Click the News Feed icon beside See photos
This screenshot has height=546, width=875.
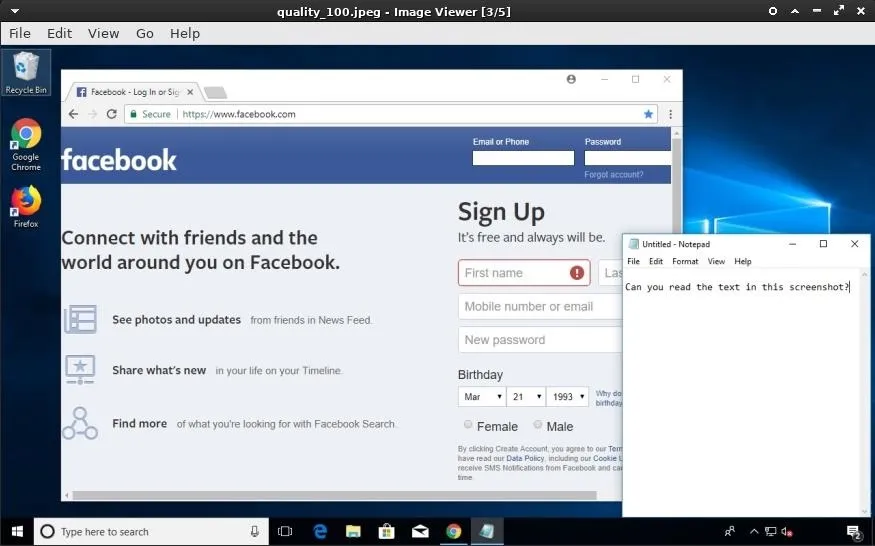(80, 319)
